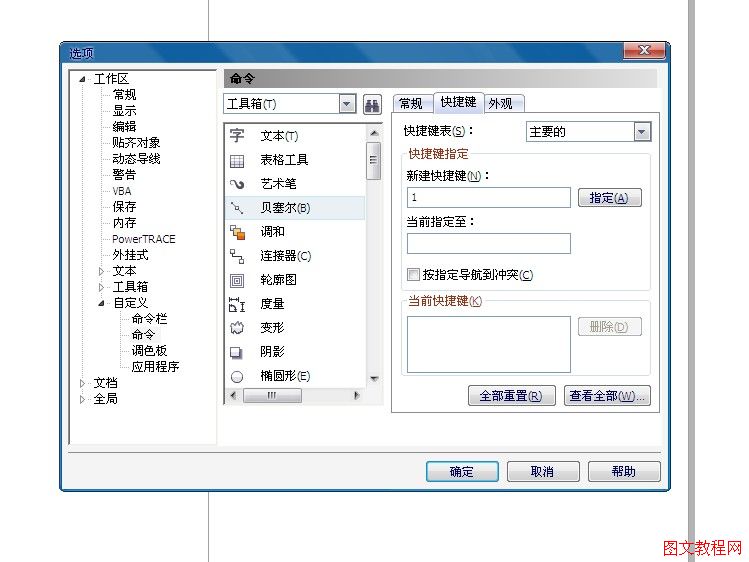This screenshot has width=749, height=562.
Task: Select the Contour (轮廓图) tool icon
Action: click(237, 280)
